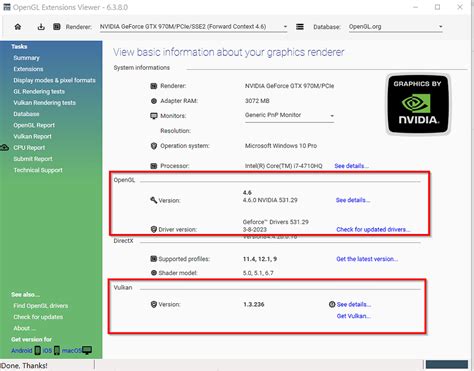Open the Database task in sidebar
This screenshot has width=474, height=371.
pyautogui.click(x=26, y=114)
